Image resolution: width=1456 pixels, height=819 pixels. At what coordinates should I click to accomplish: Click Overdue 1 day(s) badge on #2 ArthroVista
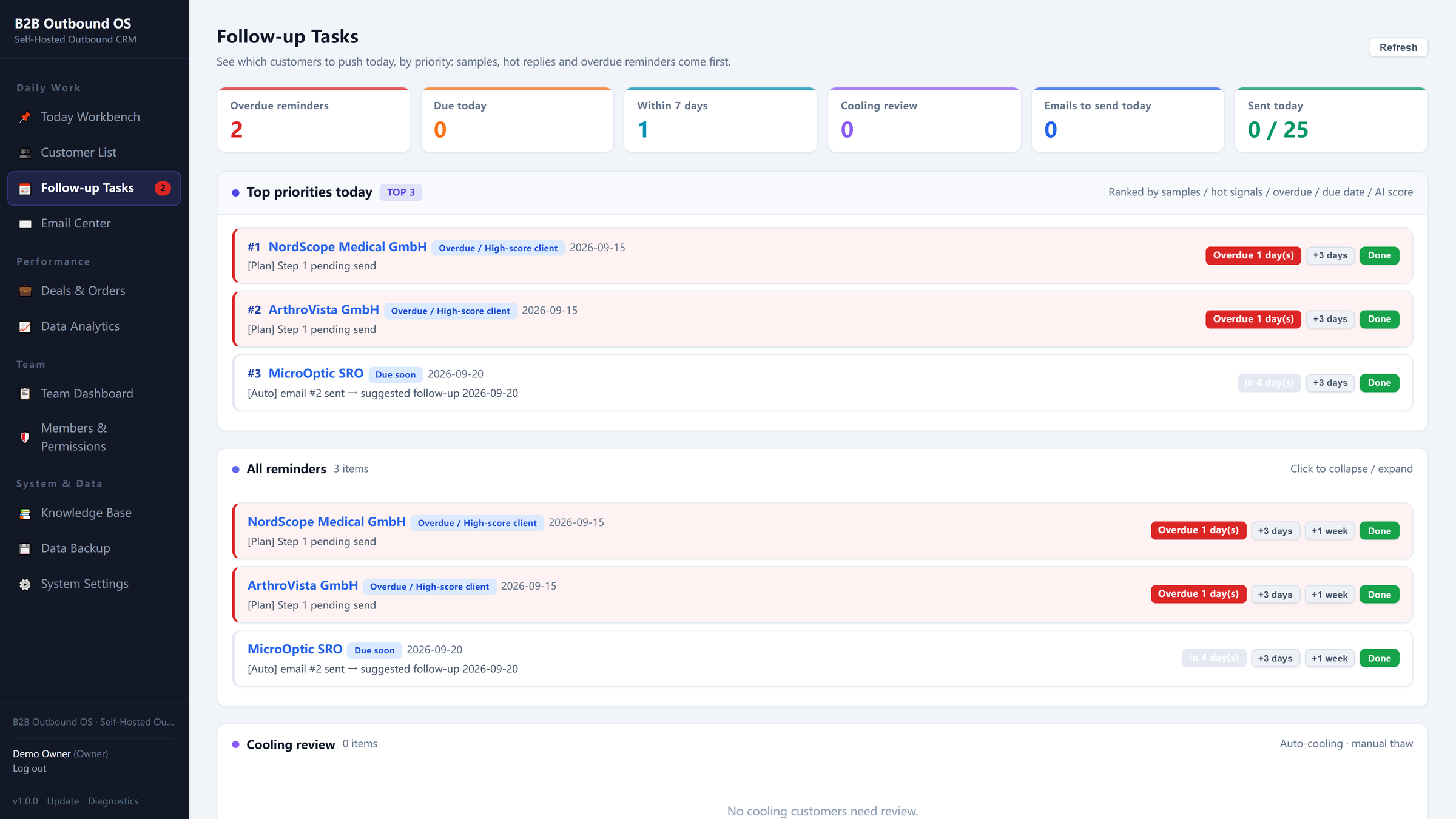1253,319
